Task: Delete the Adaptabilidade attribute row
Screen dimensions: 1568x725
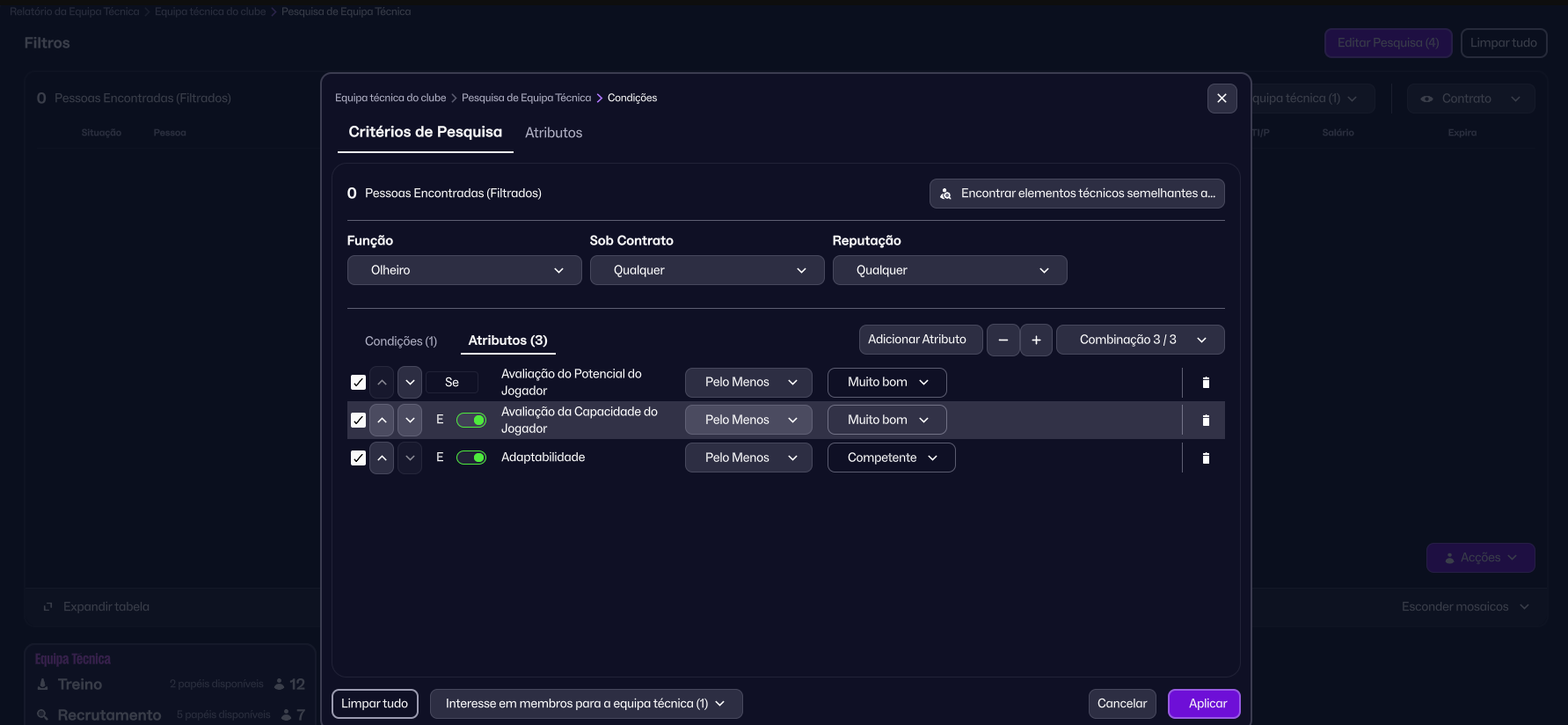Action: (1206, 458)
